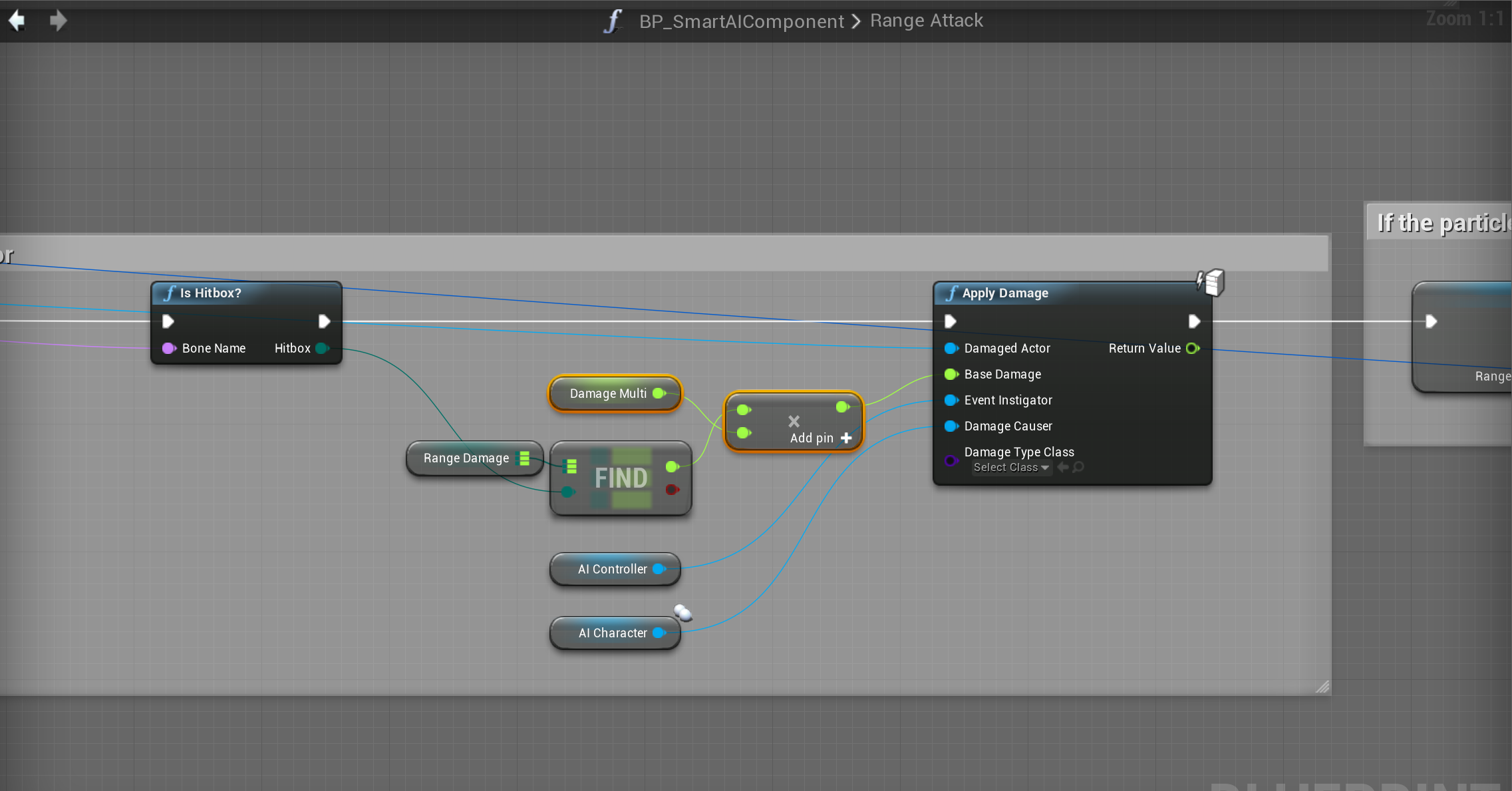Click the comment box resize handle
1512x791 pixels.
1322,687
